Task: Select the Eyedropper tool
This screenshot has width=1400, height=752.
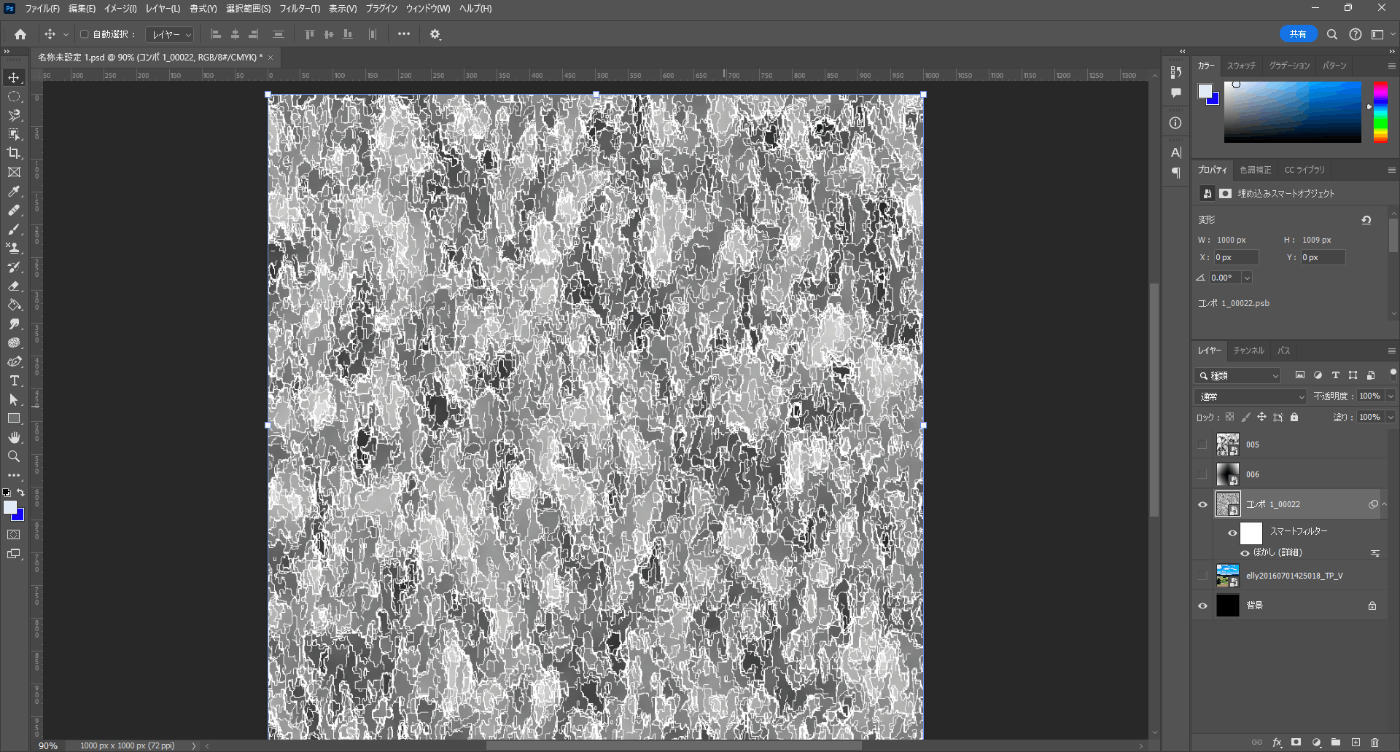Action: click(x=14, y=191)
